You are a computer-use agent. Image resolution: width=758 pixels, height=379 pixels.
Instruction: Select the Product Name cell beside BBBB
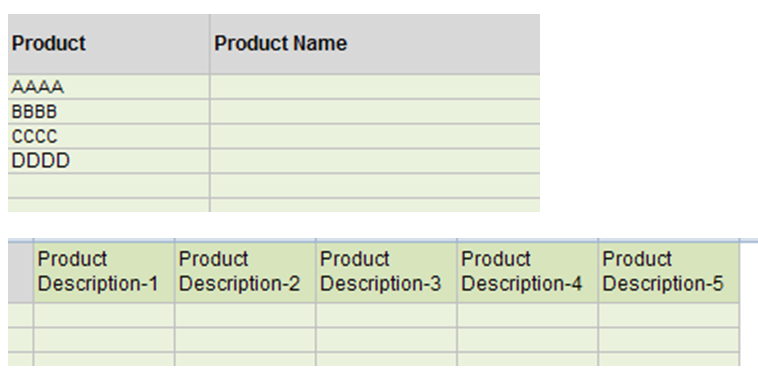(x=375, y=112)
